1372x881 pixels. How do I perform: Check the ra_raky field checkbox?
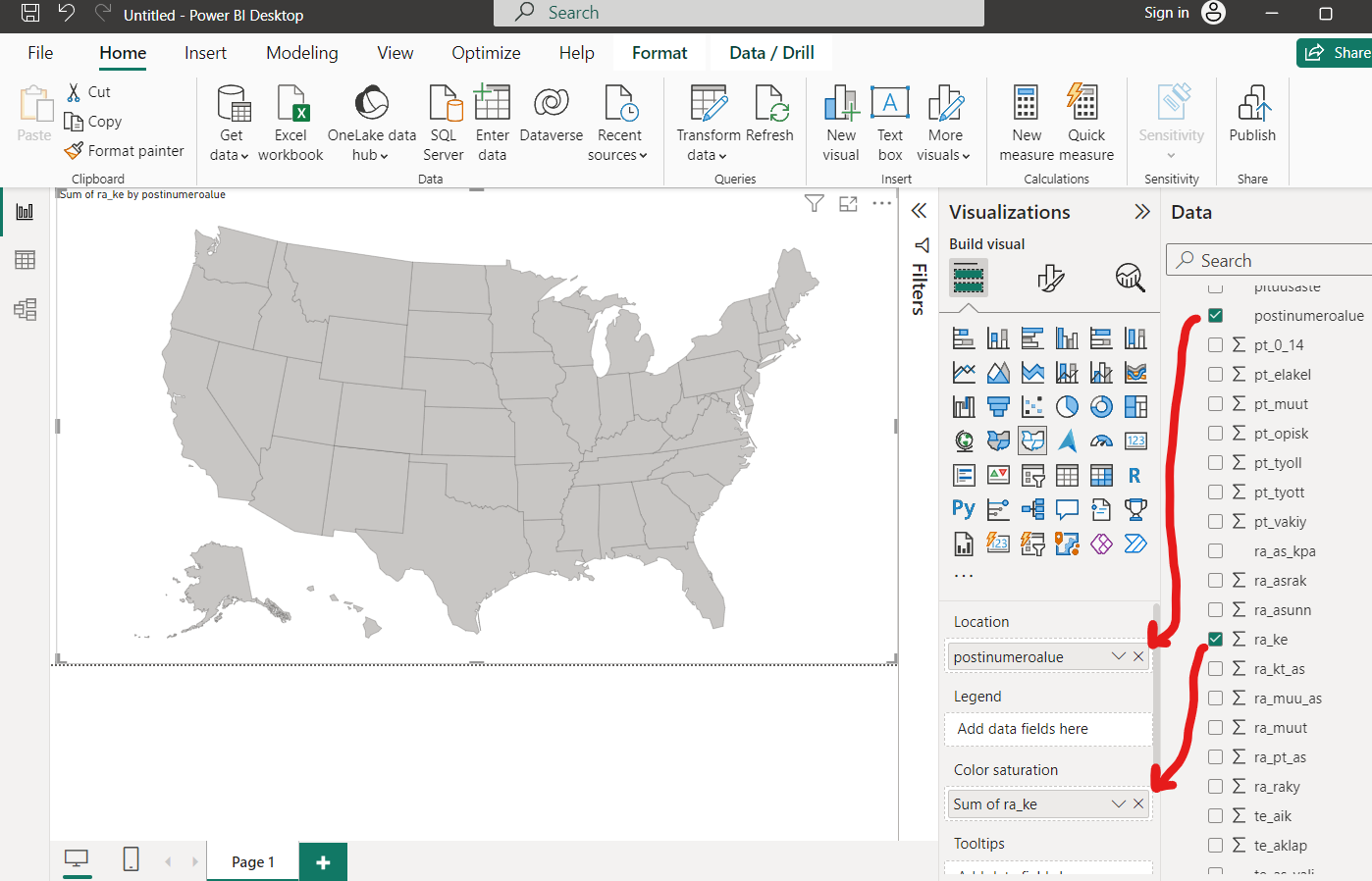(1215, 786)
